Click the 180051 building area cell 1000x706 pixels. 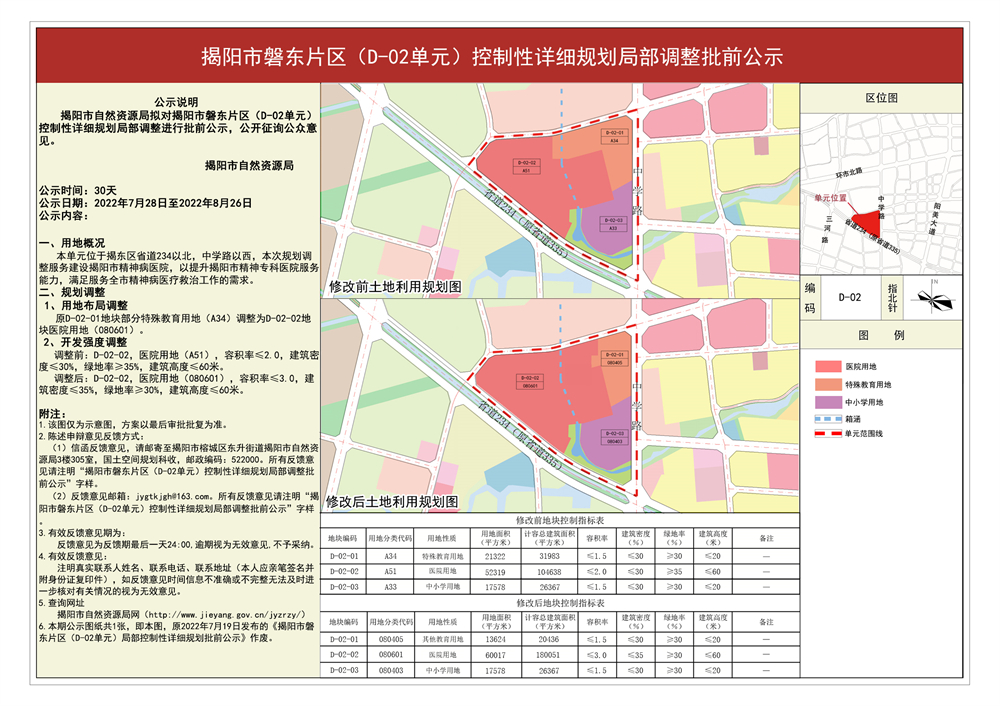(548, 655)
